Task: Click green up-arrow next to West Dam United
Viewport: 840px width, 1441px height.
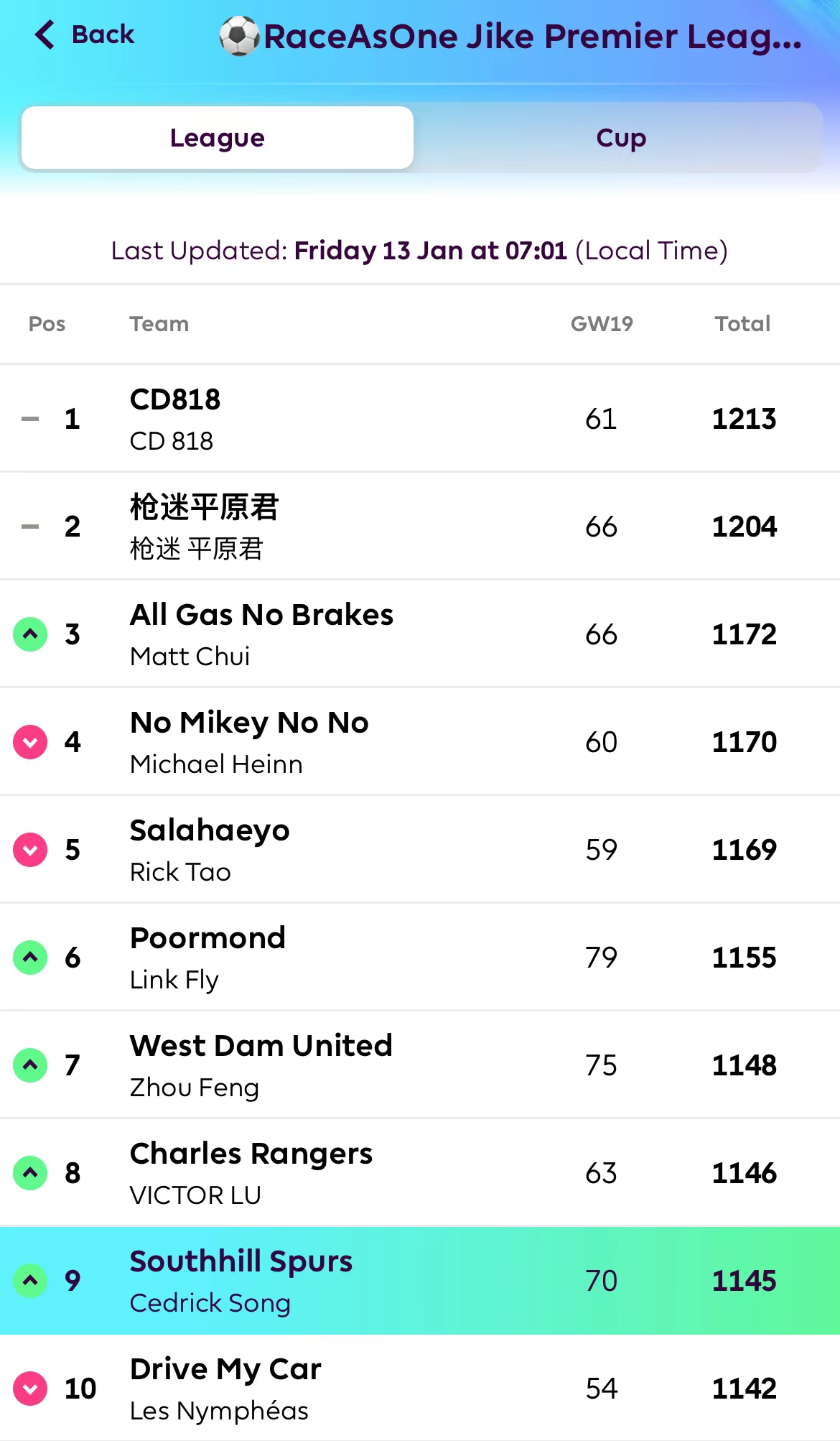Action: click(x=30, y=1065)
